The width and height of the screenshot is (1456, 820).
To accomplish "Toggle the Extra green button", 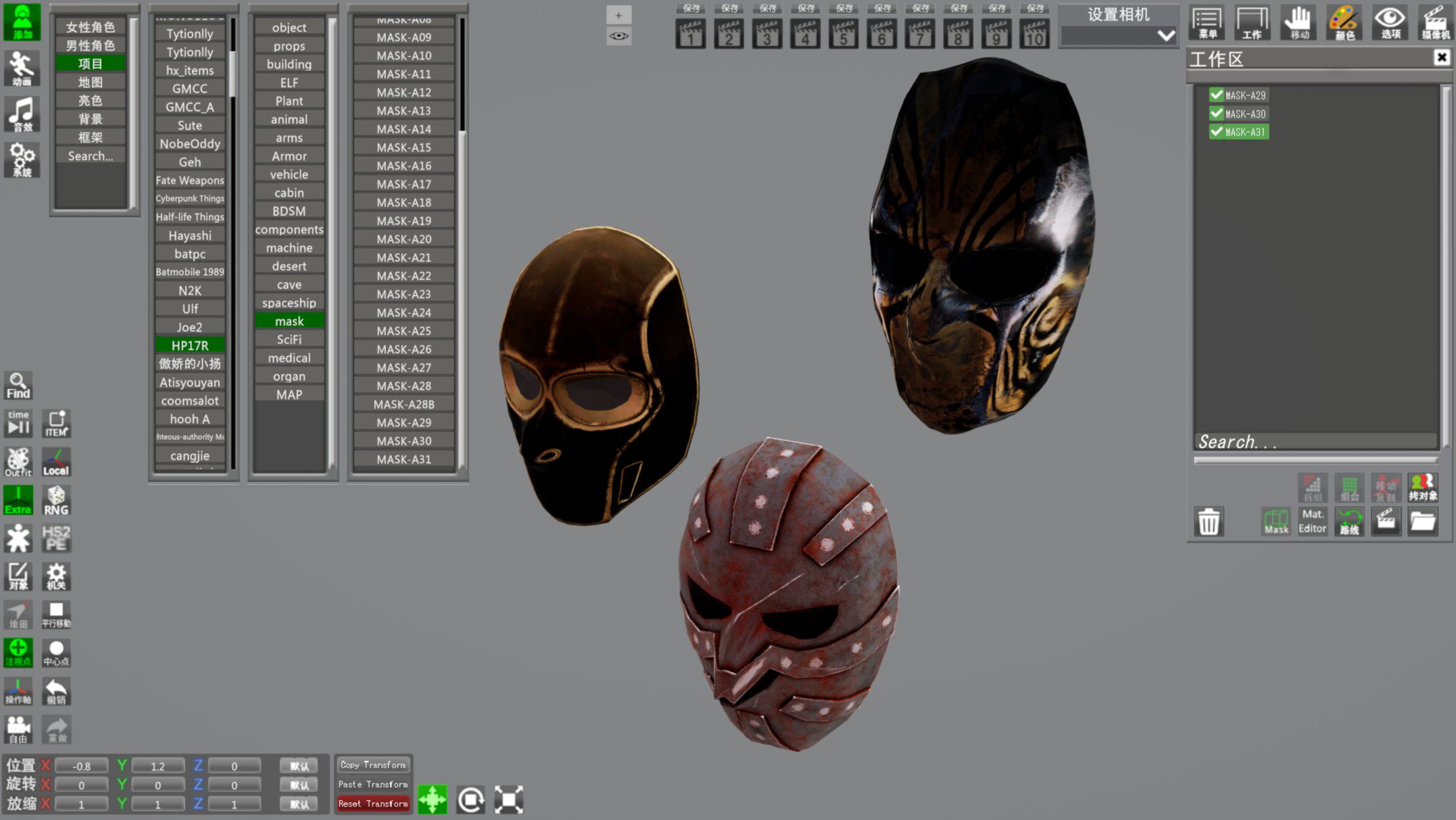I will (x=18, y=500).
